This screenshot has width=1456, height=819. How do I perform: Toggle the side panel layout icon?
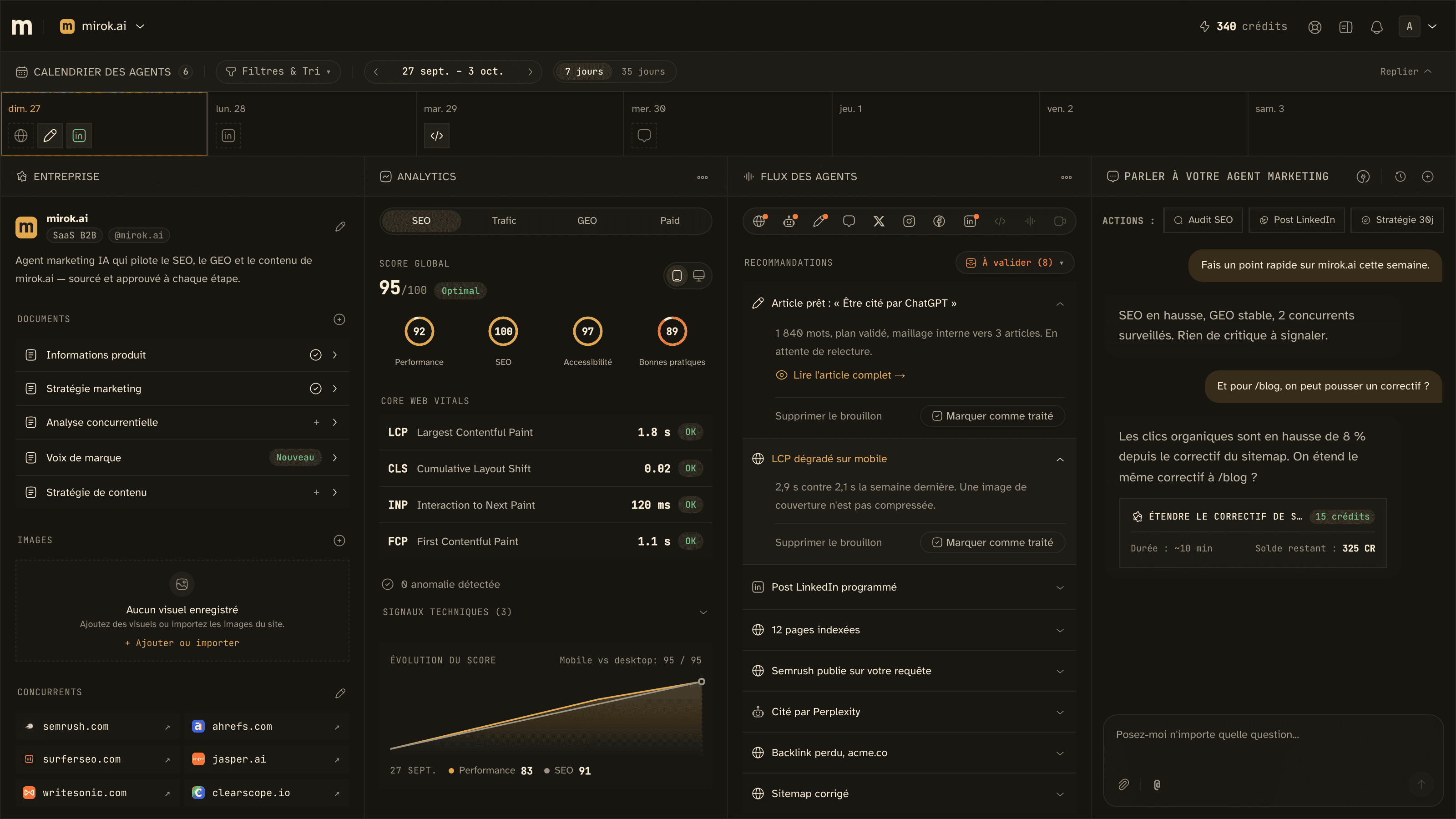tap(1346, 26)
